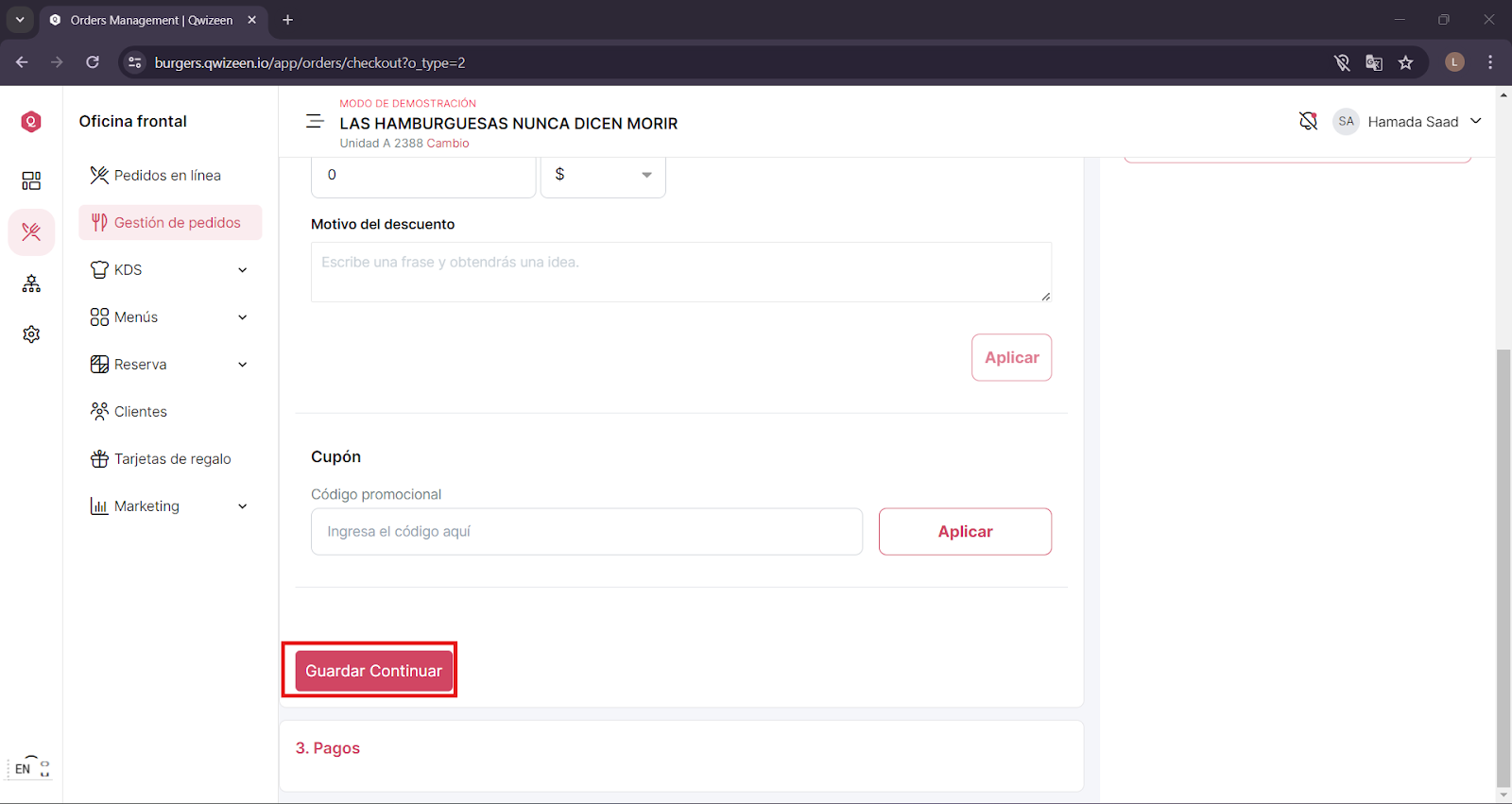
Task: Click the Qwizeen logo icon
Action: coord(31,121)
